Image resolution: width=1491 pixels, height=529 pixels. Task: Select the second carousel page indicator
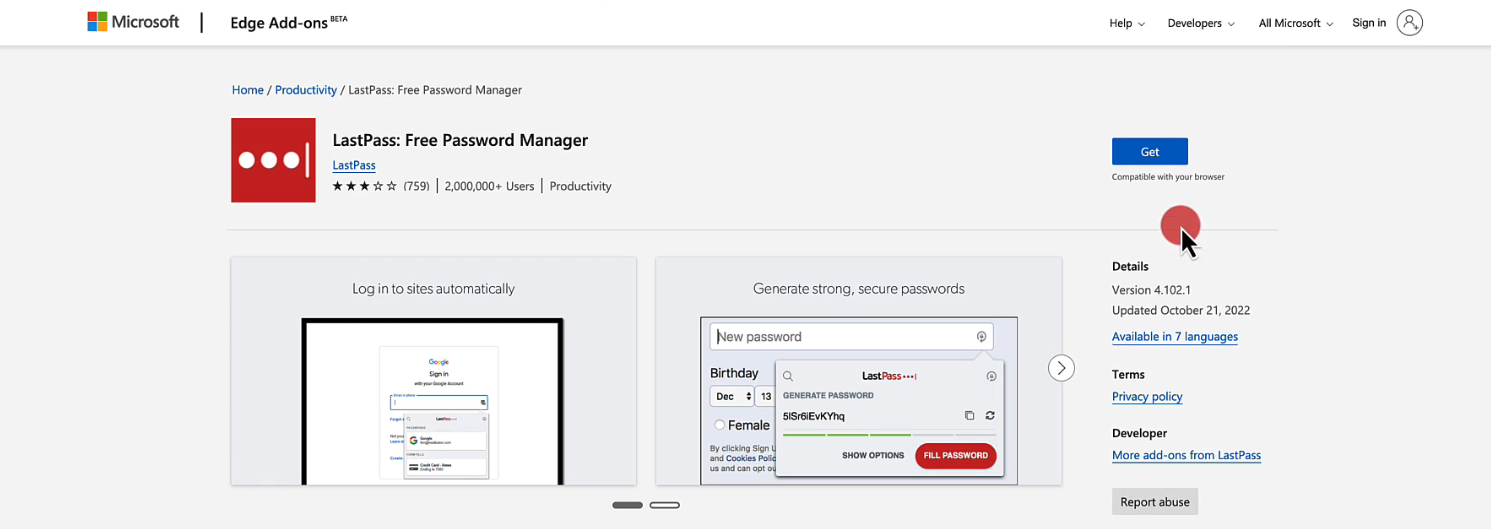[664, 505]
